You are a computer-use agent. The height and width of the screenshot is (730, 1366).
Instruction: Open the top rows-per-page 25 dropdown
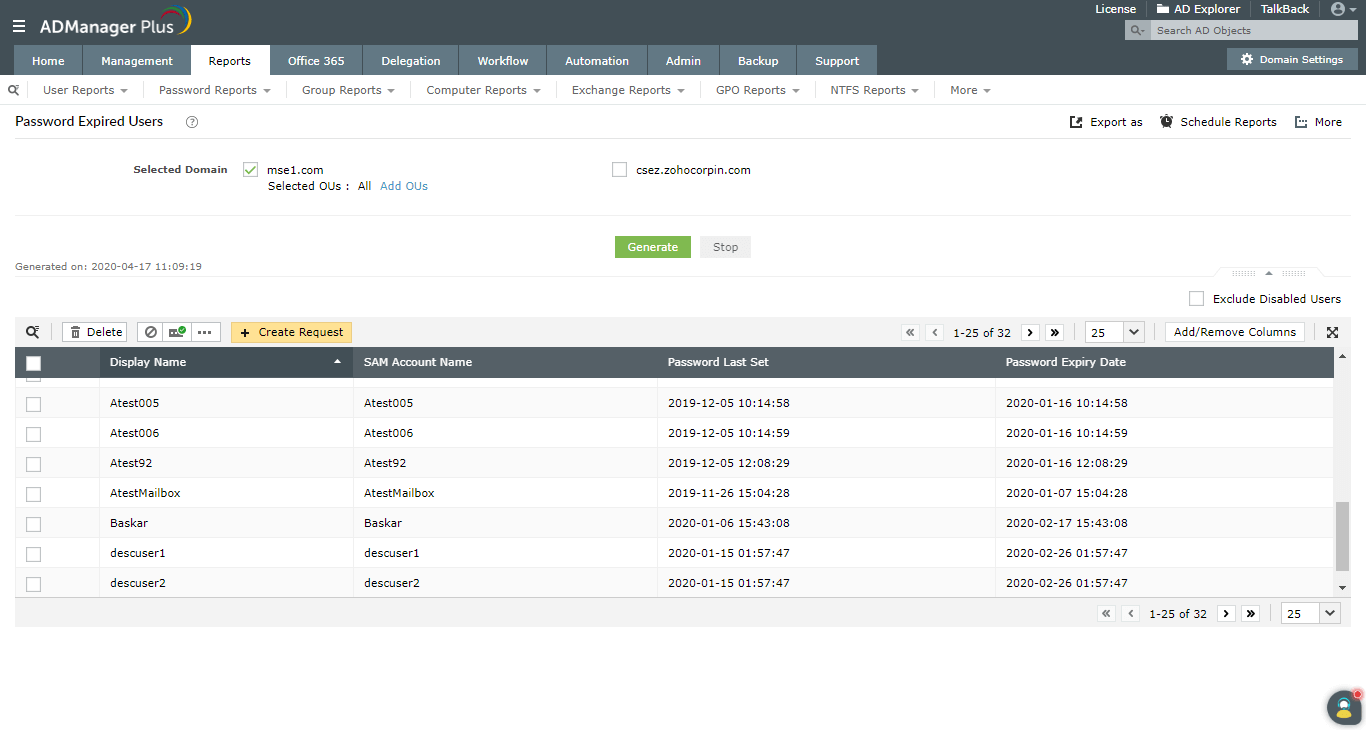pos(1115,332)
